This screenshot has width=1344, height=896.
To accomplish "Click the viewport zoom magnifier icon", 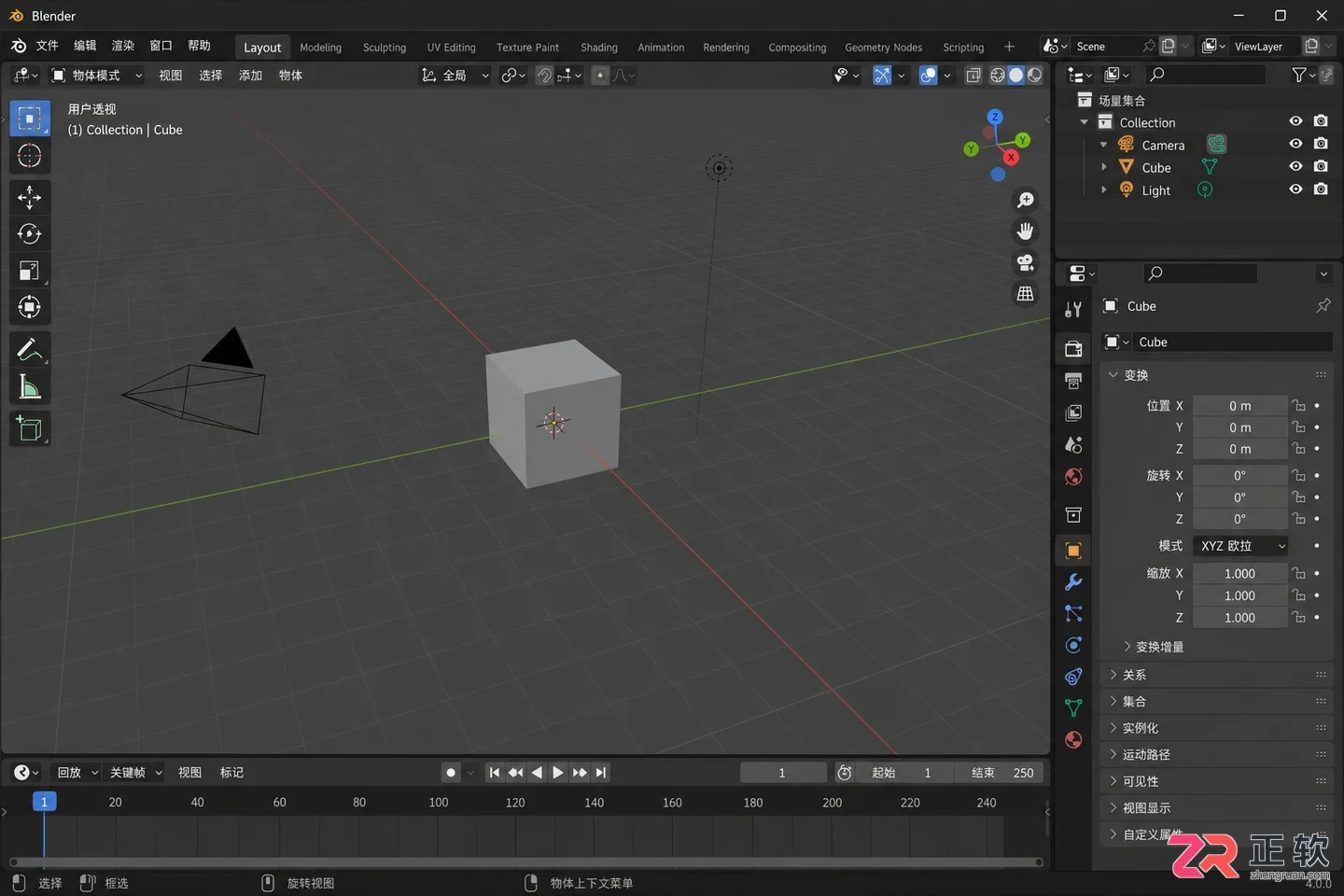I will [x=1025, y=200].
